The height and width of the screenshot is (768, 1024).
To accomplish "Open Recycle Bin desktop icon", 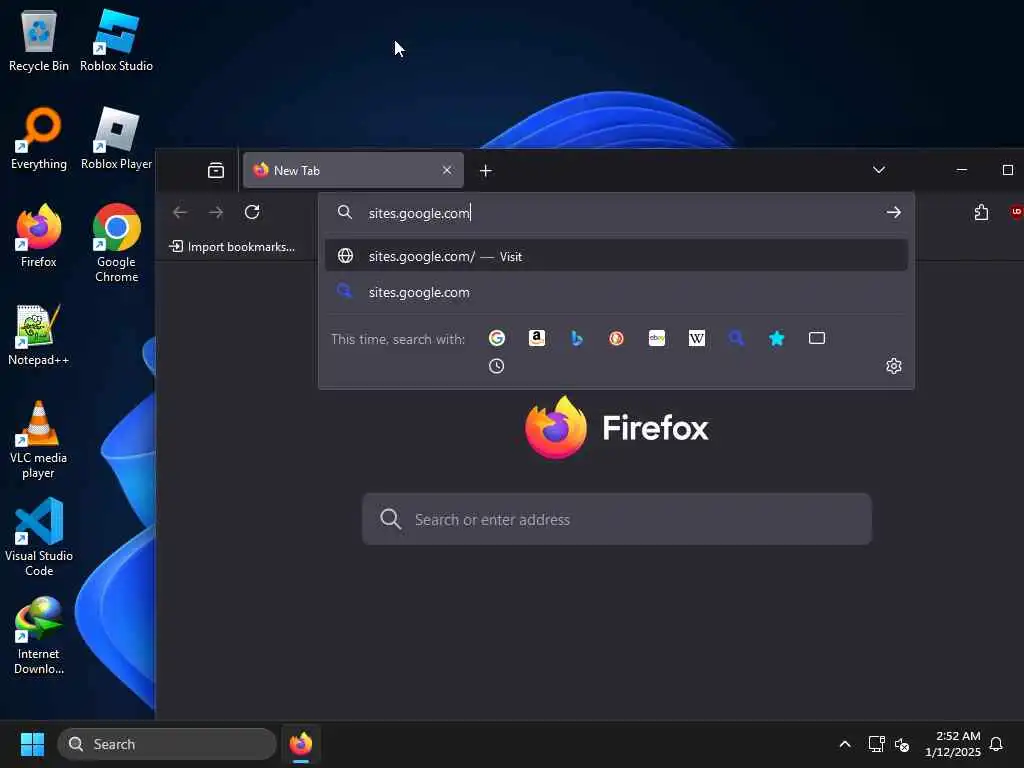I will pyautogui.click(x=39, y=41).
